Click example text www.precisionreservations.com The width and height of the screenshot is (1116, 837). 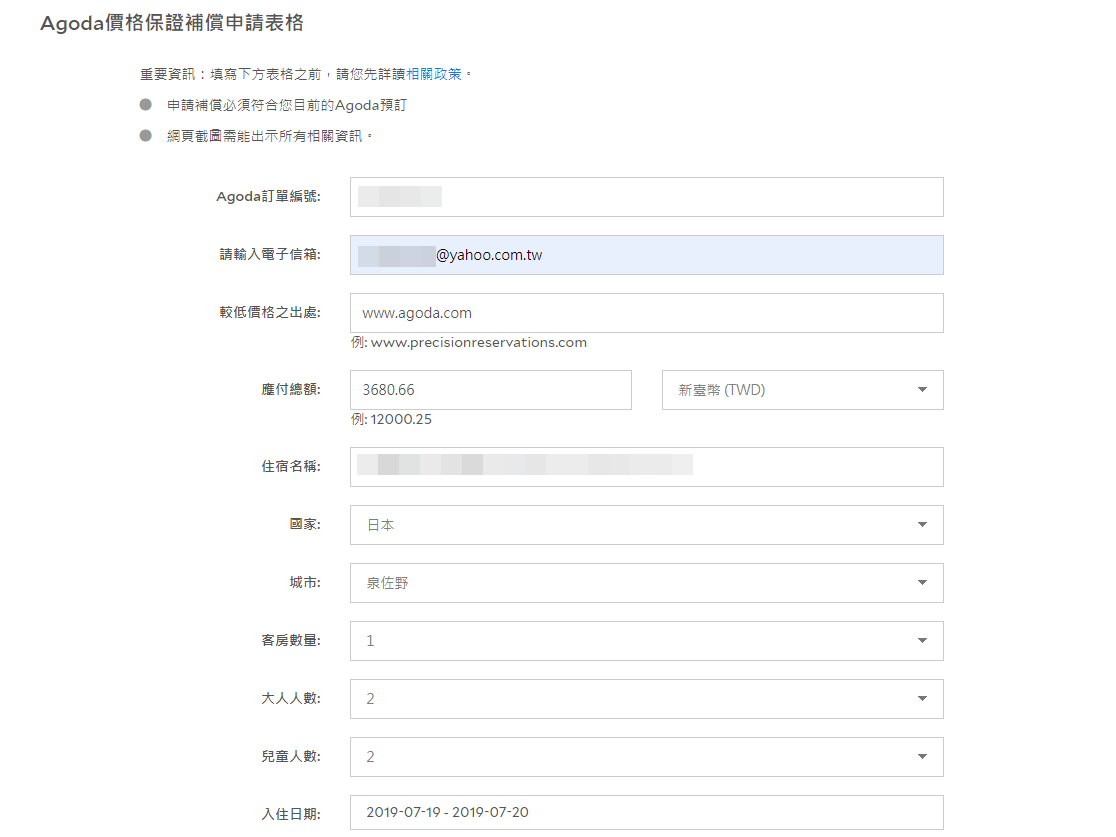pyautogui.click(x=479, y=342)
